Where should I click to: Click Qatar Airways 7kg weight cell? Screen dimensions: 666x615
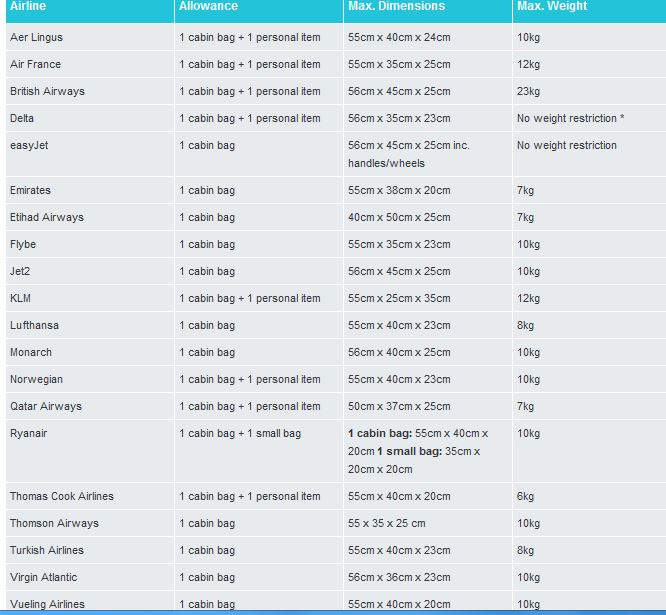590,406
